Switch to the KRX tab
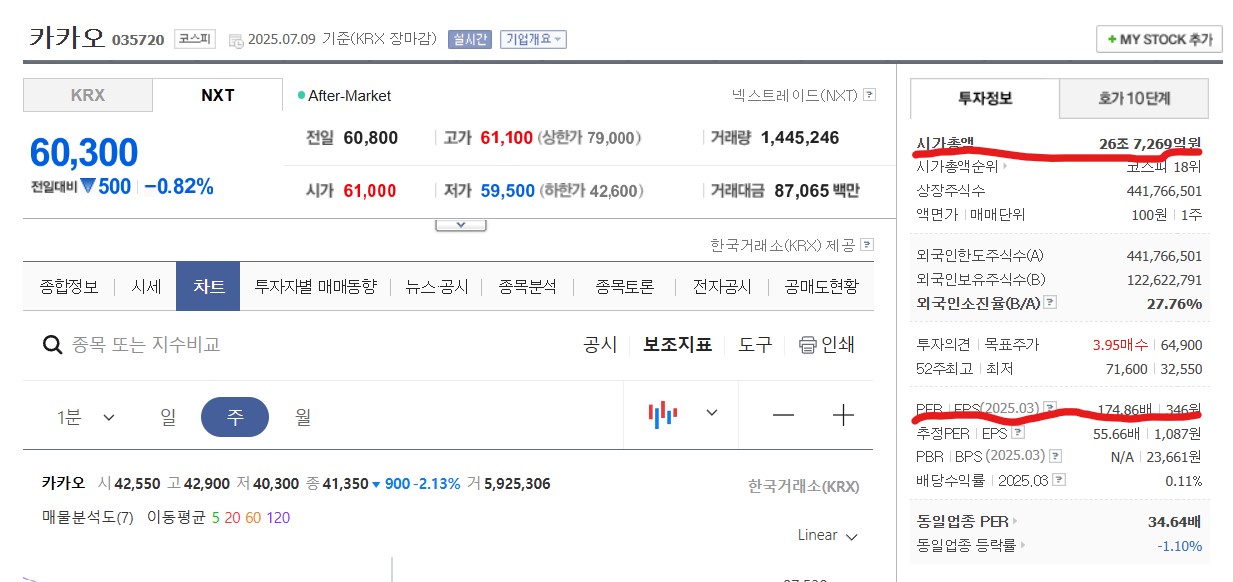Screen dimensions: 1233x582 coord(88,96)
